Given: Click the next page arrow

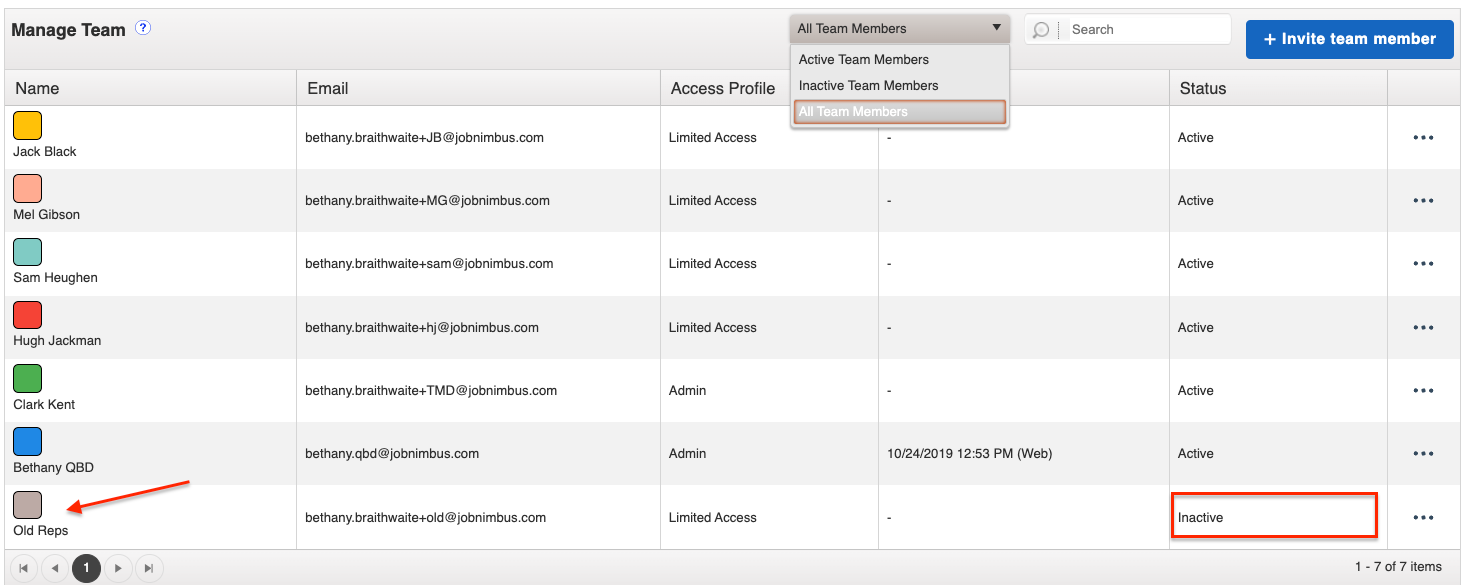Looking at the screenshot, I should (118, 567).
